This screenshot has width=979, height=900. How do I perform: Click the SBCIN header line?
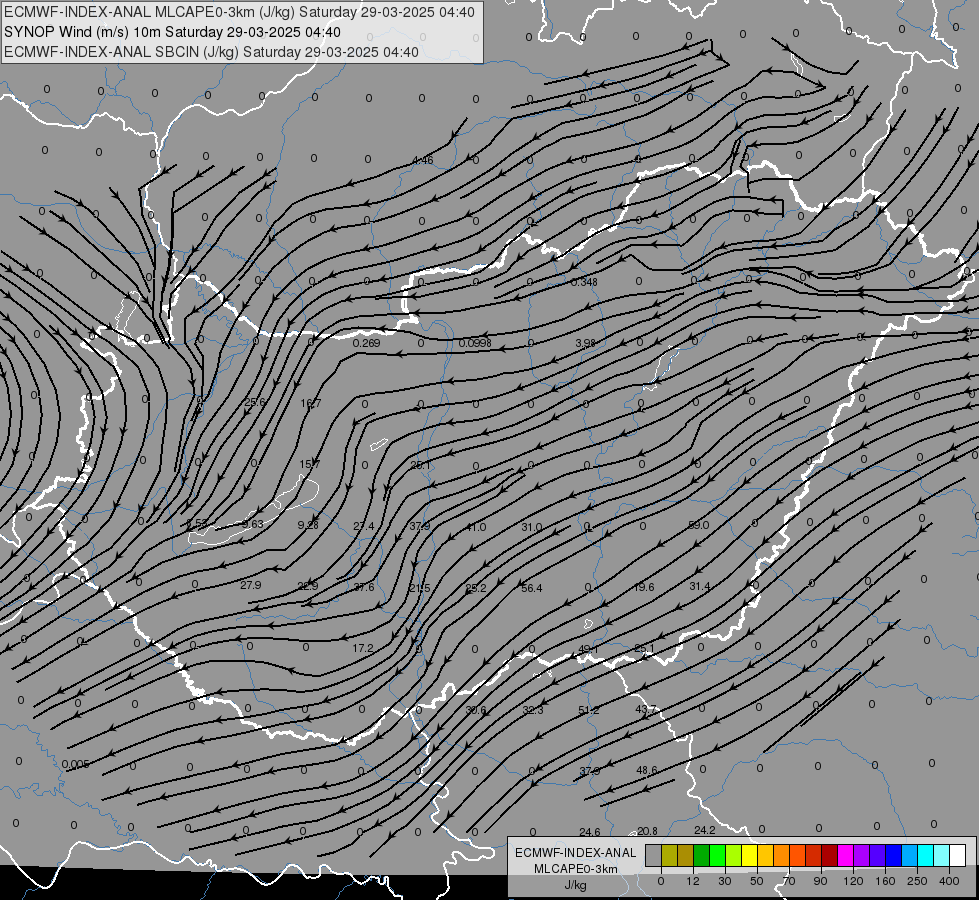211,52
